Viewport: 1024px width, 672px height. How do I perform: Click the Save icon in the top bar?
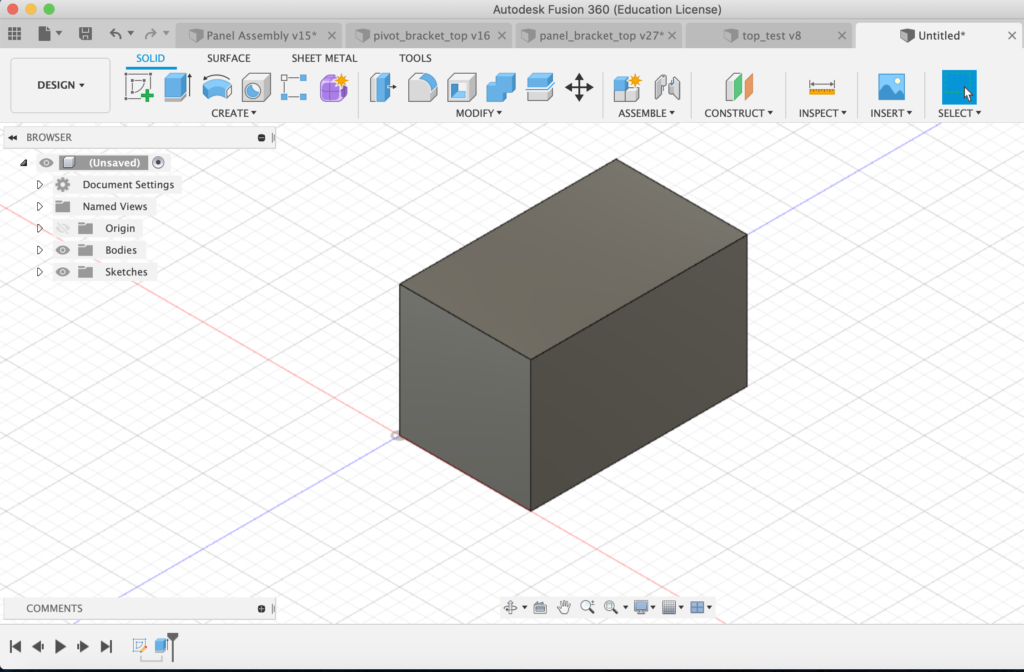click(85, 34)
